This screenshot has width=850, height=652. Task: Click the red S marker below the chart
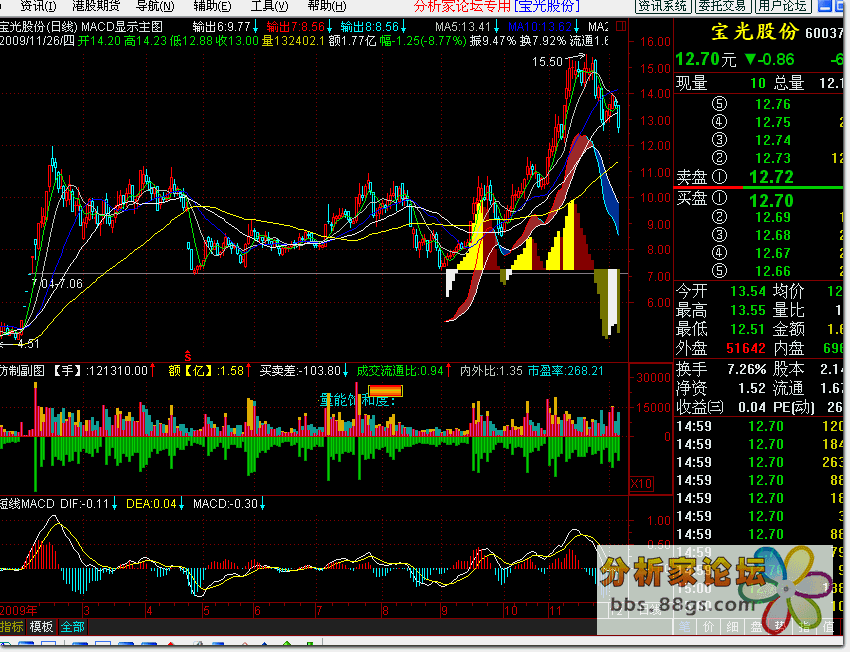tap(188, 356)
